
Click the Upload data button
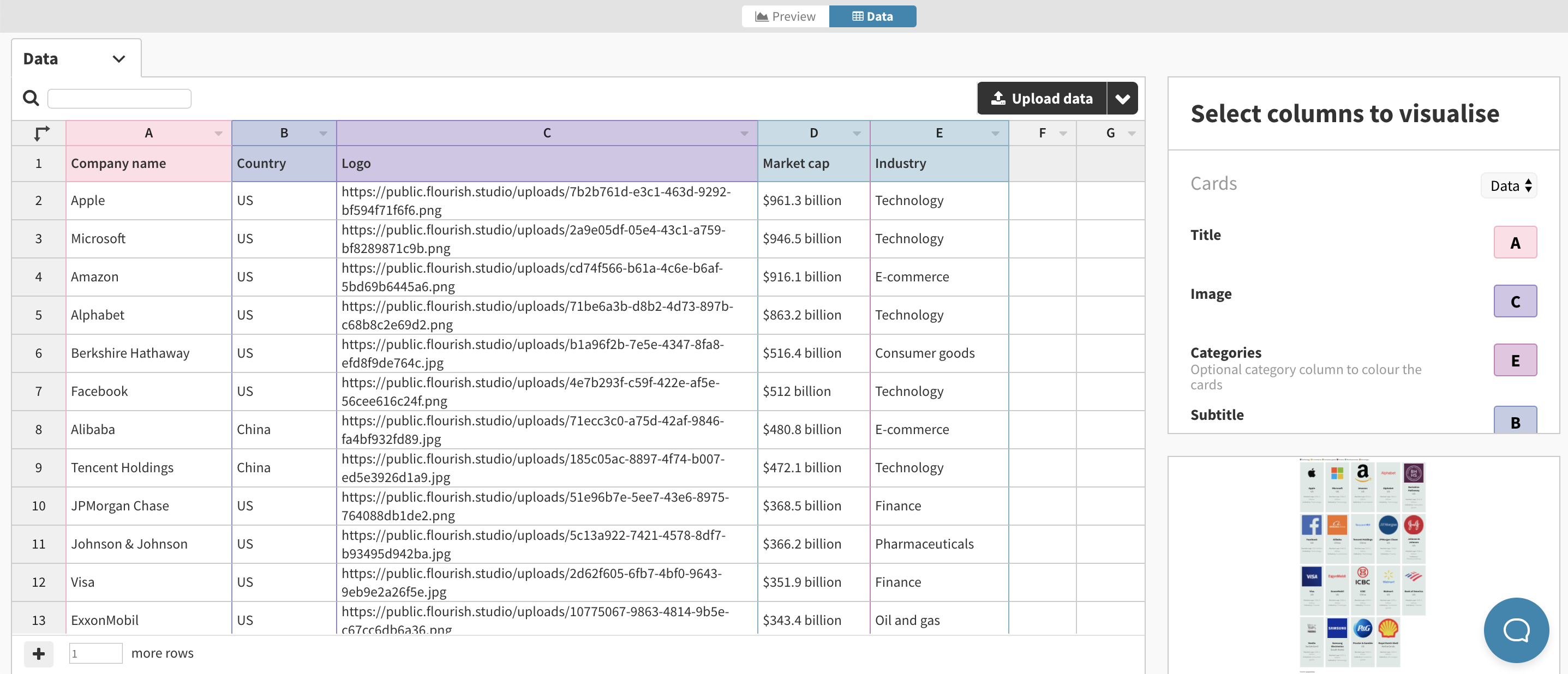pyautogui.click(x=1042, y=99)
